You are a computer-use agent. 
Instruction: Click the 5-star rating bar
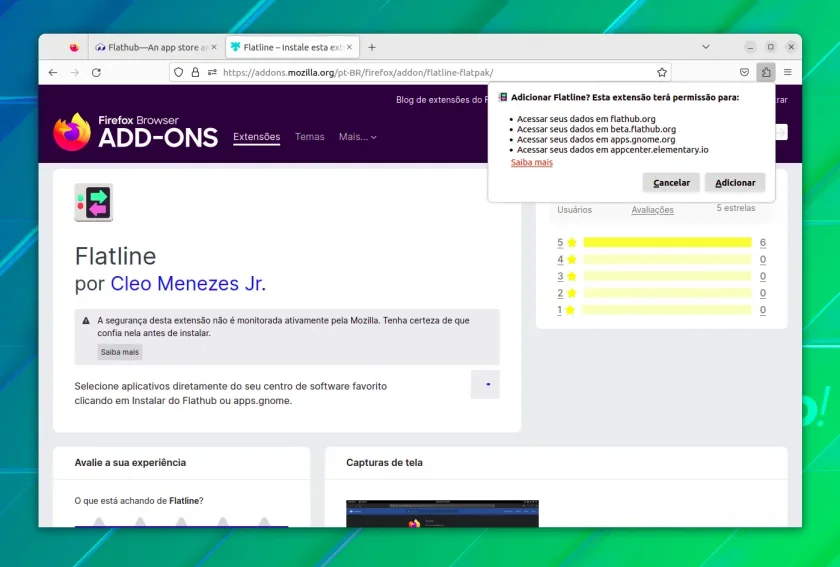pyautogui.click(x=668, y=243)
